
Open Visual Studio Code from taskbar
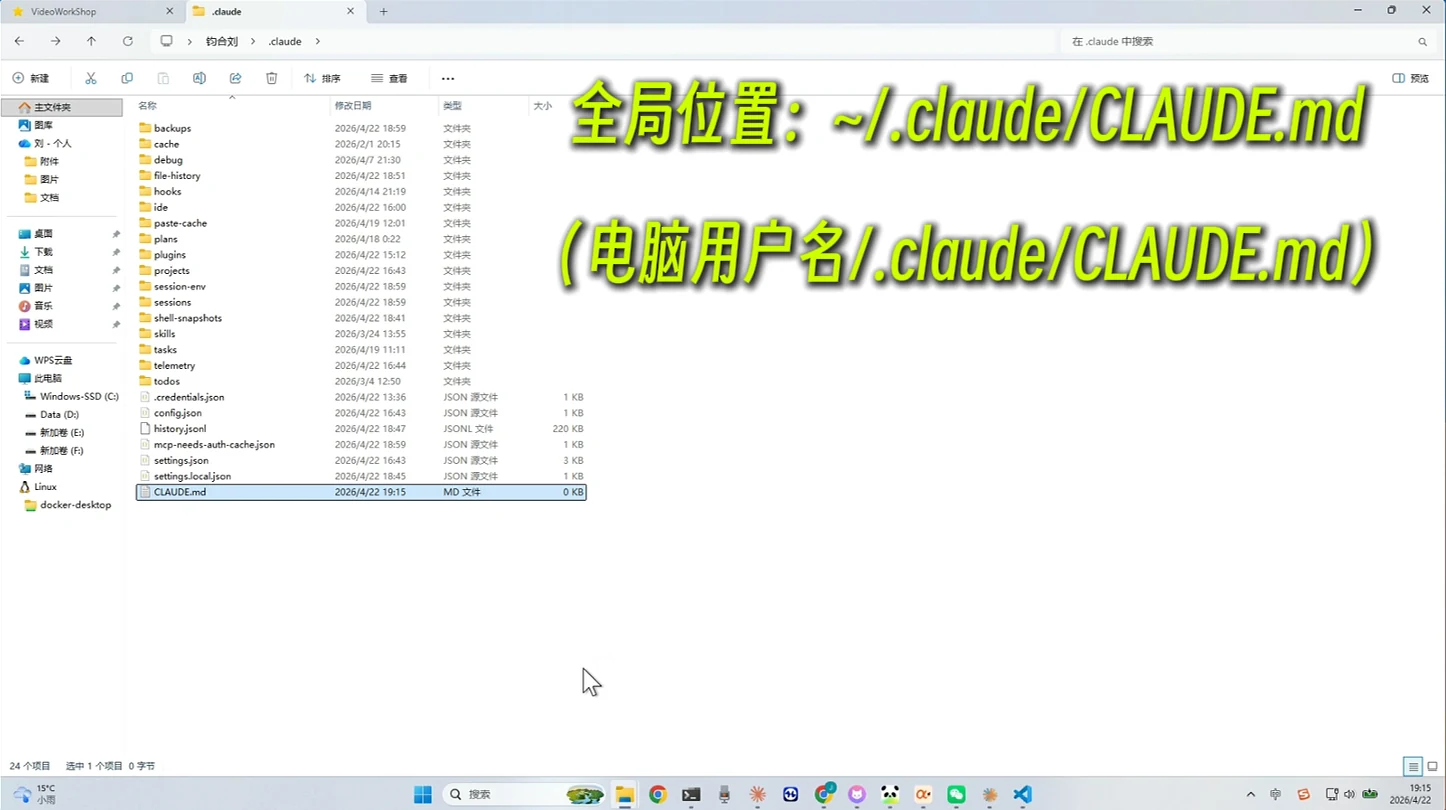coord(1022,794)
